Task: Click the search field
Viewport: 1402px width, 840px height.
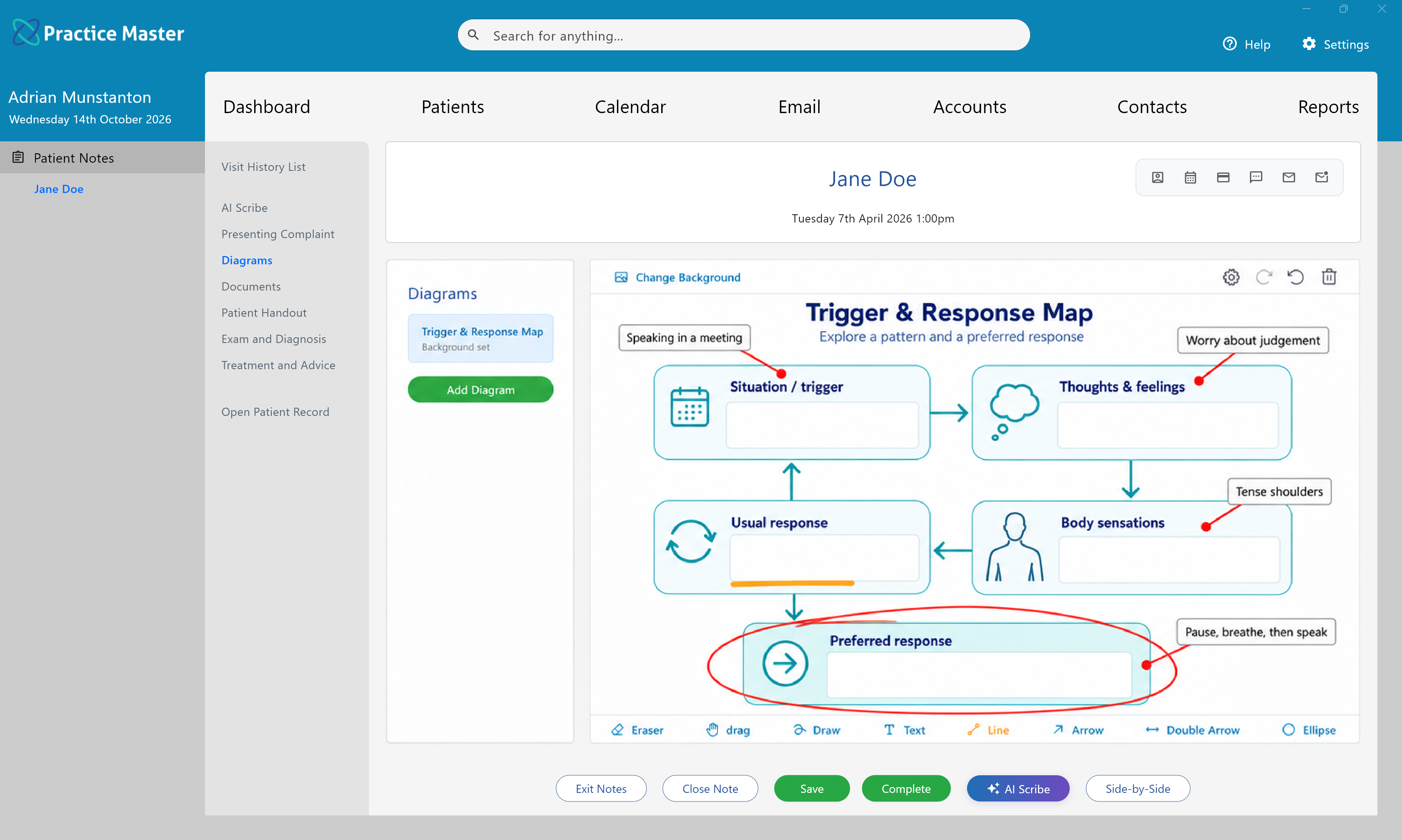Action: (x=744, y=35)
